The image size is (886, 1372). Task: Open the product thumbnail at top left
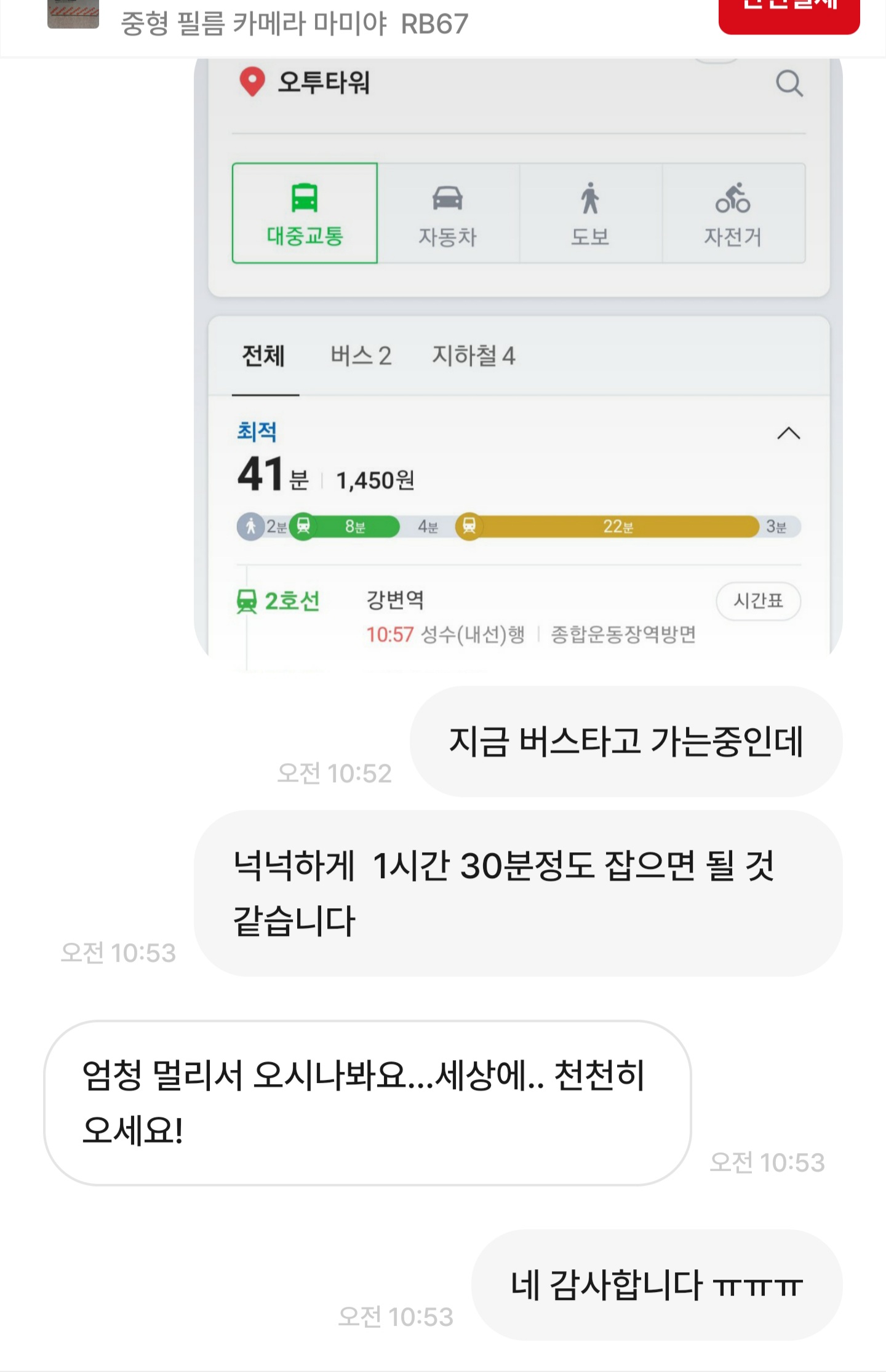73,15
